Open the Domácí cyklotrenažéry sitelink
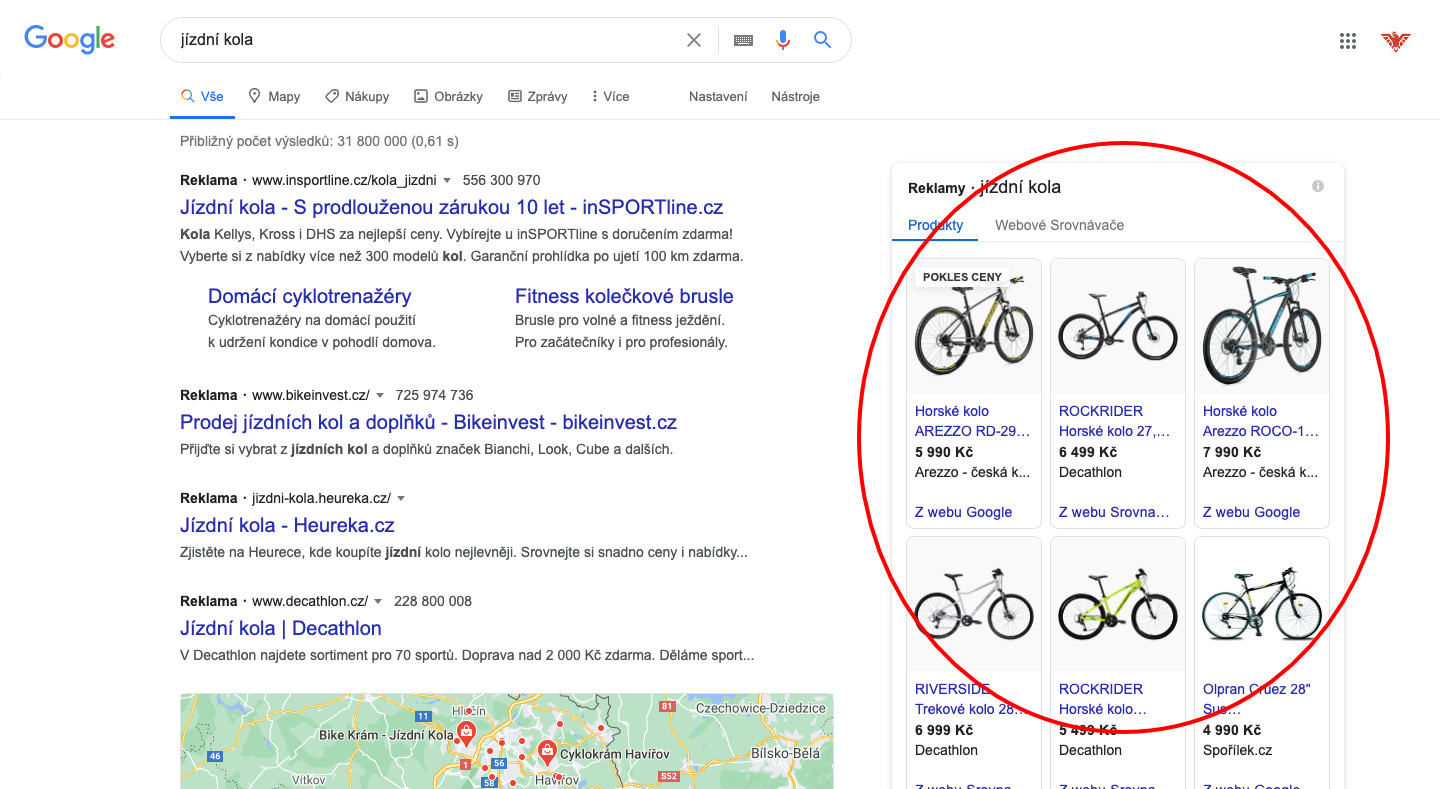 [x=309, y=296]
